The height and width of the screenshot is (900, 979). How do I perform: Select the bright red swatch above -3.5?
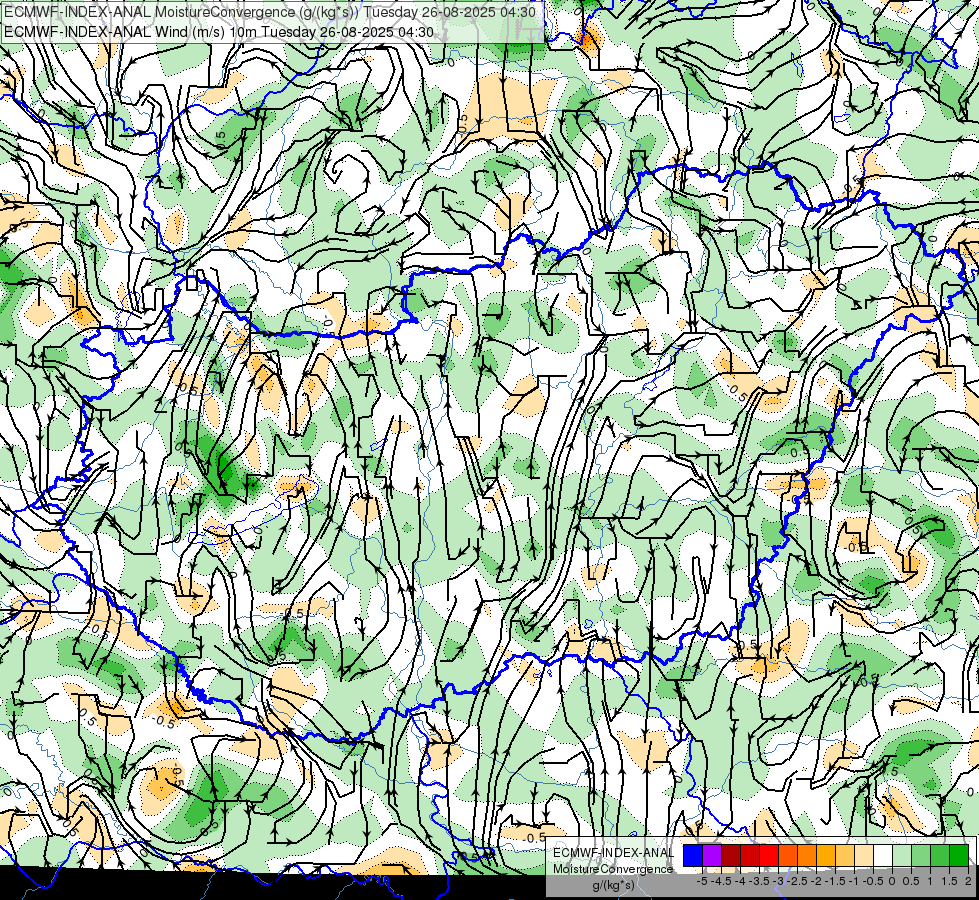coord(769,856)
